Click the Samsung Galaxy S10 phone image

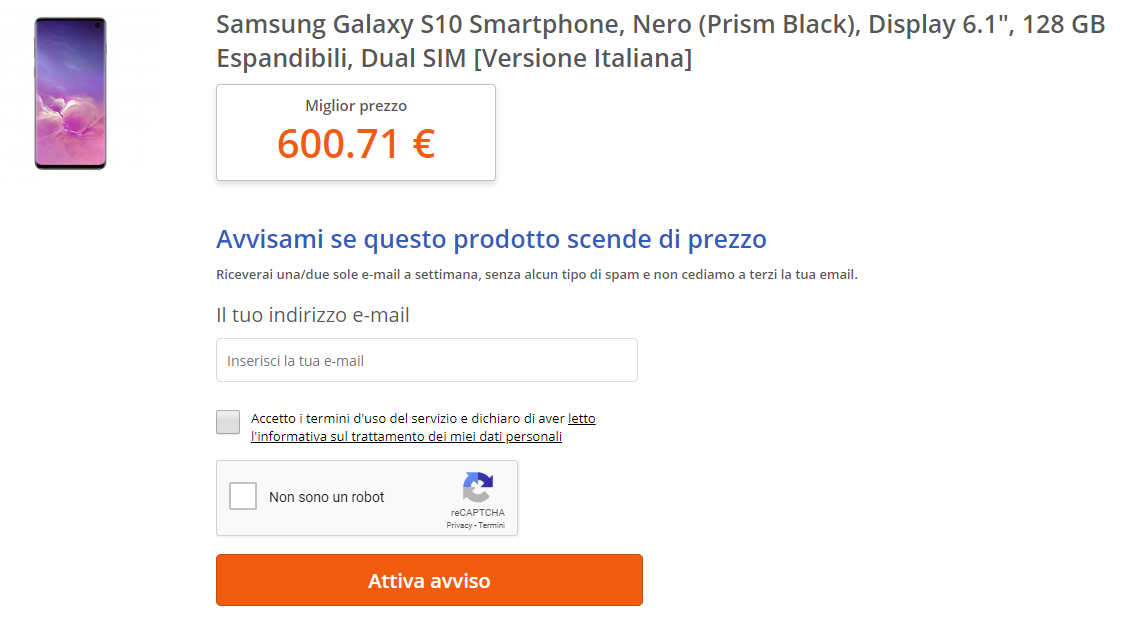click(70, 93)
